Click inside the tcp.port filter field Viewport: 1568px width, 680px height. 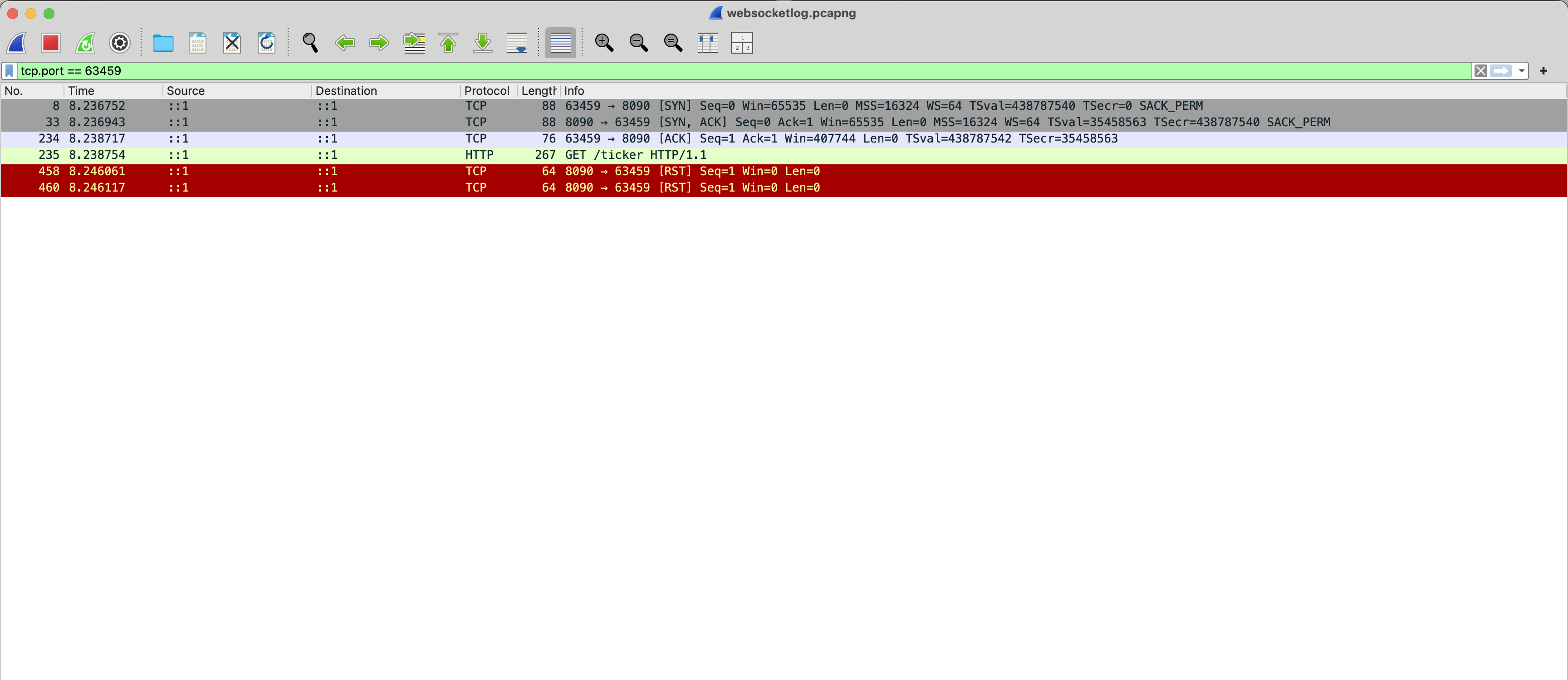730,71
